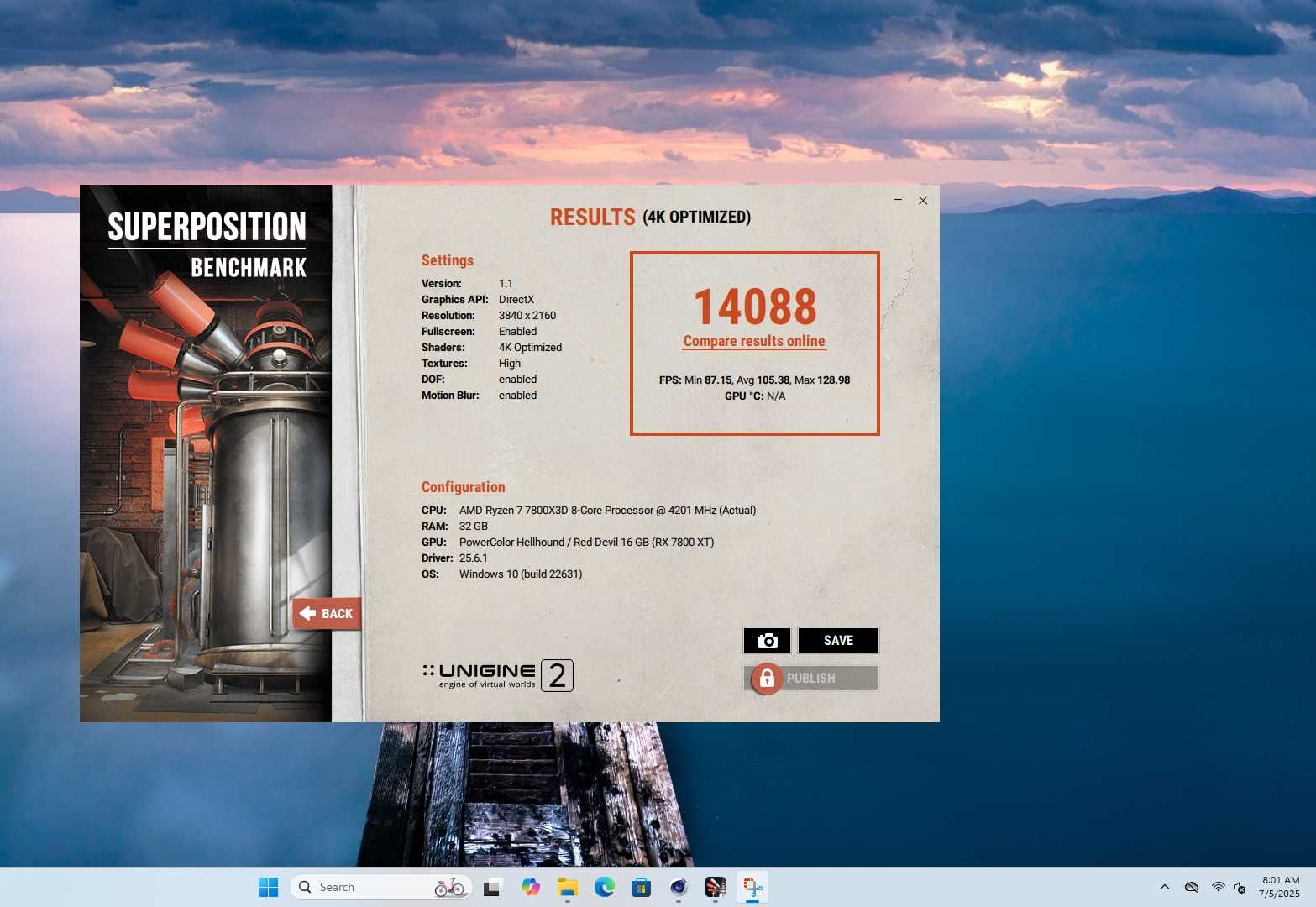Click the taskbar Search box
The width and height of the screenshot is (1316, 907).
click(381, 887)
